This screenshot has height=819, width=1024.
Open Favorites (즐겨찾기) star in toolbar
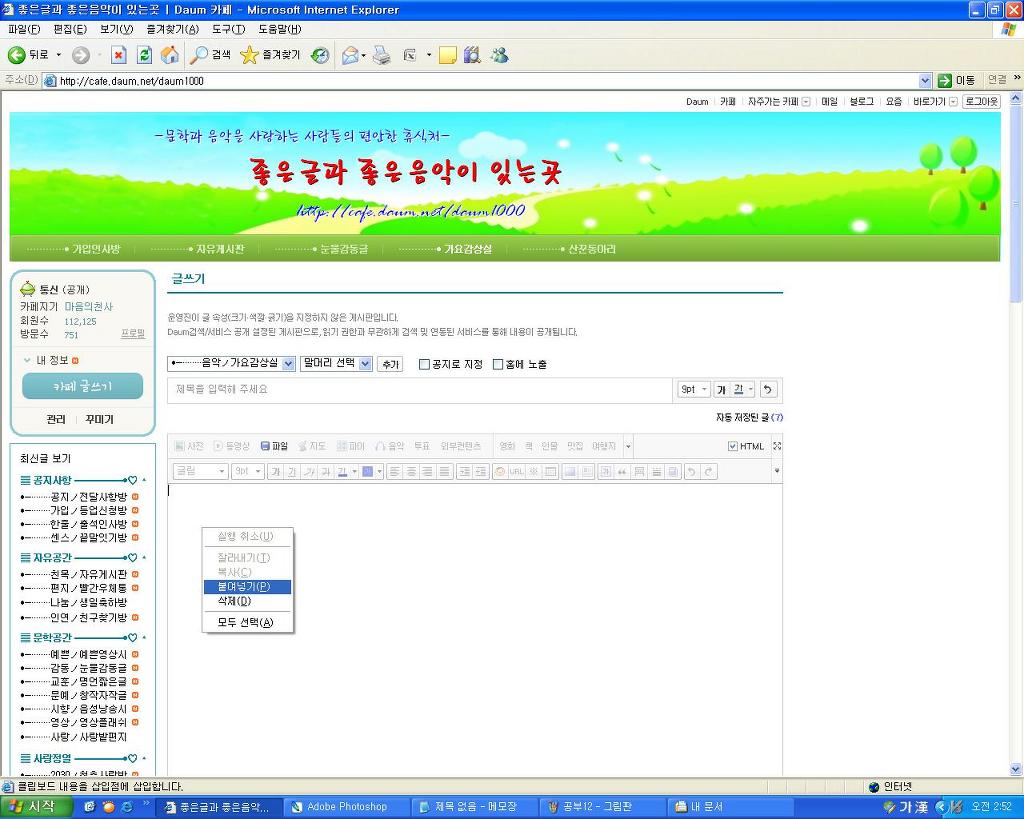(270, 56)
